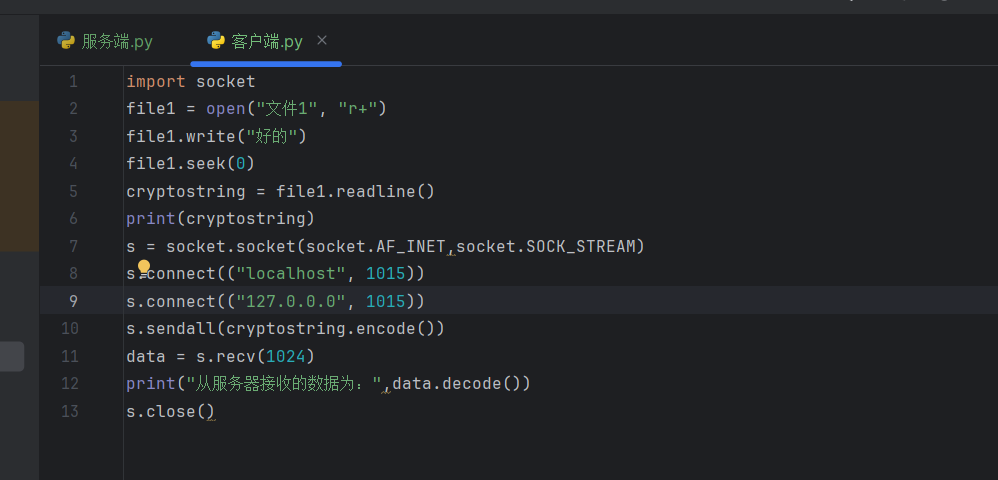998x480 pixels.
Task: Click line number 13 in the gutter
Action: click(x=69, y=411)
